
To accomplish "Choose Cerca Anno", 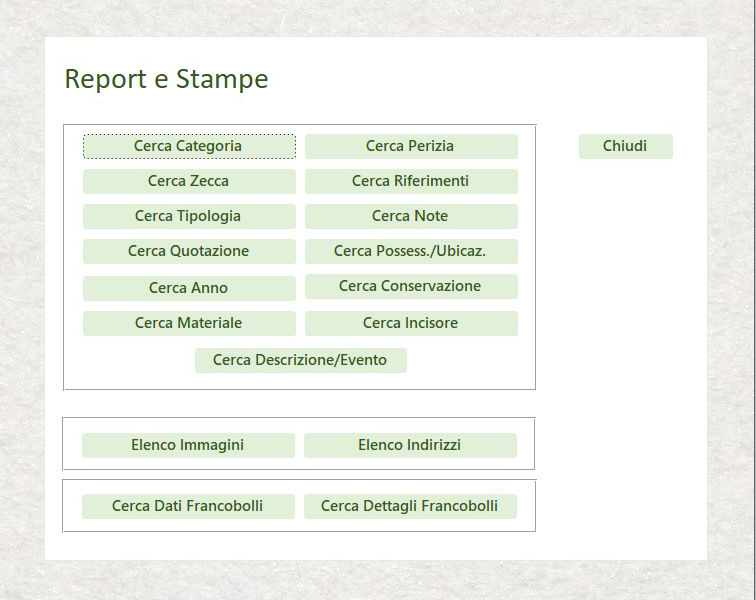I will pos(189,288).
